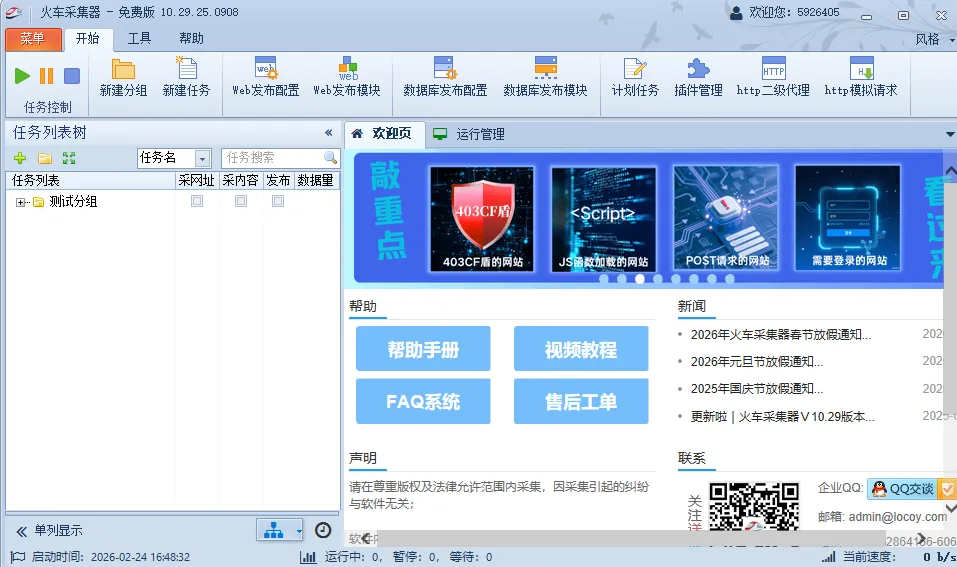This screenshot has height=567, width=957.
Task: Toggle 发布 checkbox for 测试分组
Action: tap(278, 201)
